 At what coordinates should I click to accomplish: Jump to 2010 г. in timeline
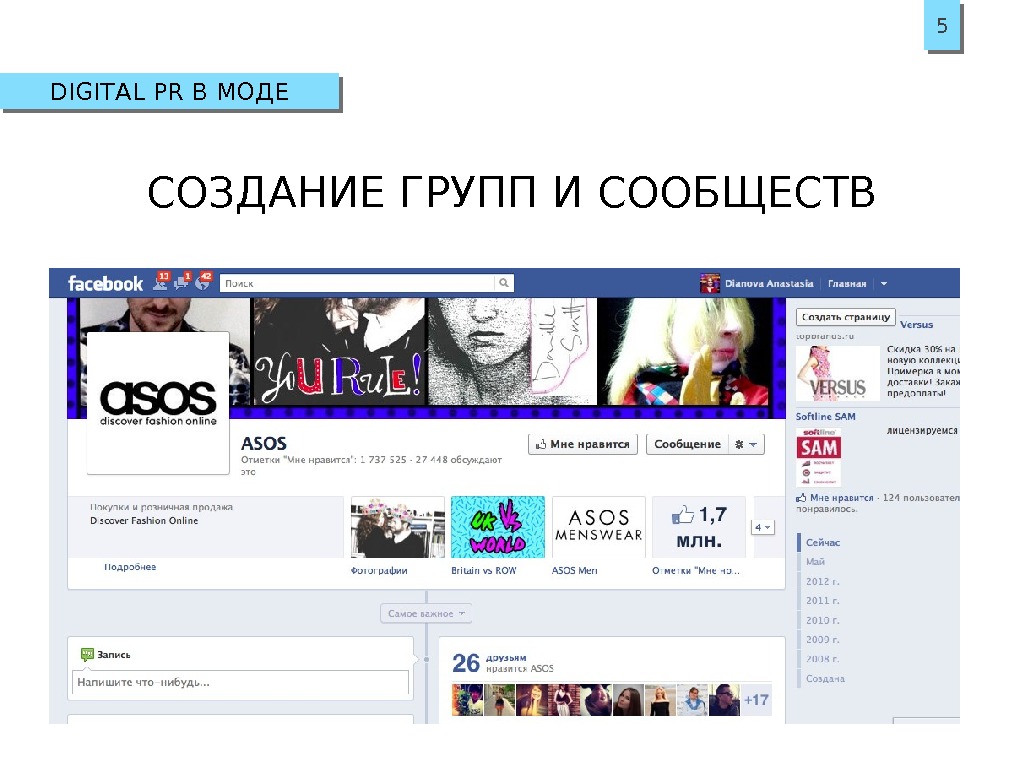(x=823, y=620)
